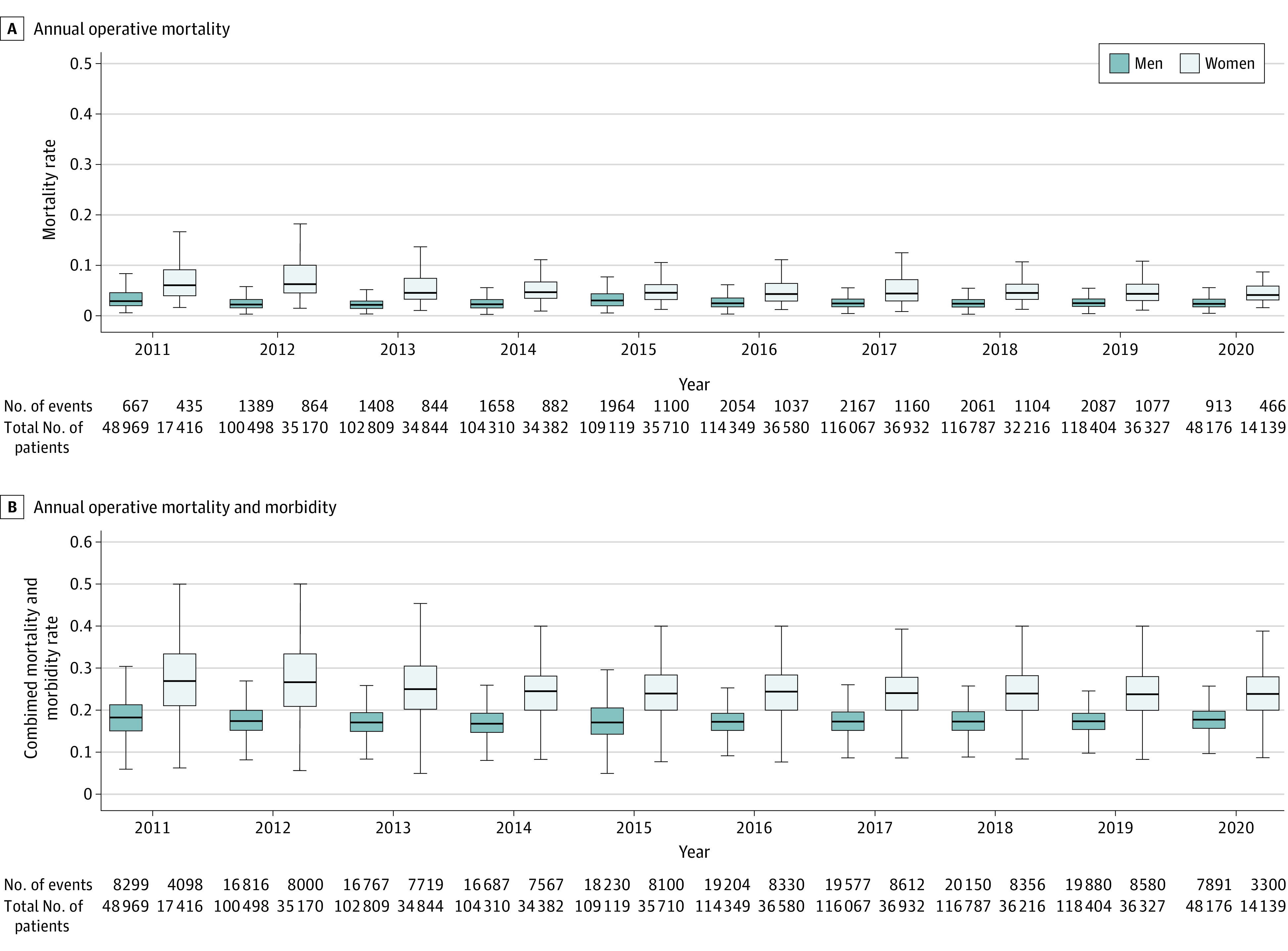Click event count 7891 in panel B
The height and width of the screenshot is (951, 1288).
tap(1214, 885)
